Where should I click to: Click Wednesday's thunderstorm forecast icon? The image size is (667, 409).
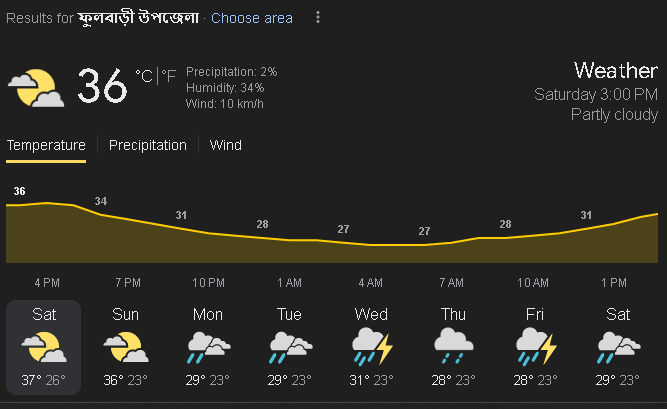point(372,347)
